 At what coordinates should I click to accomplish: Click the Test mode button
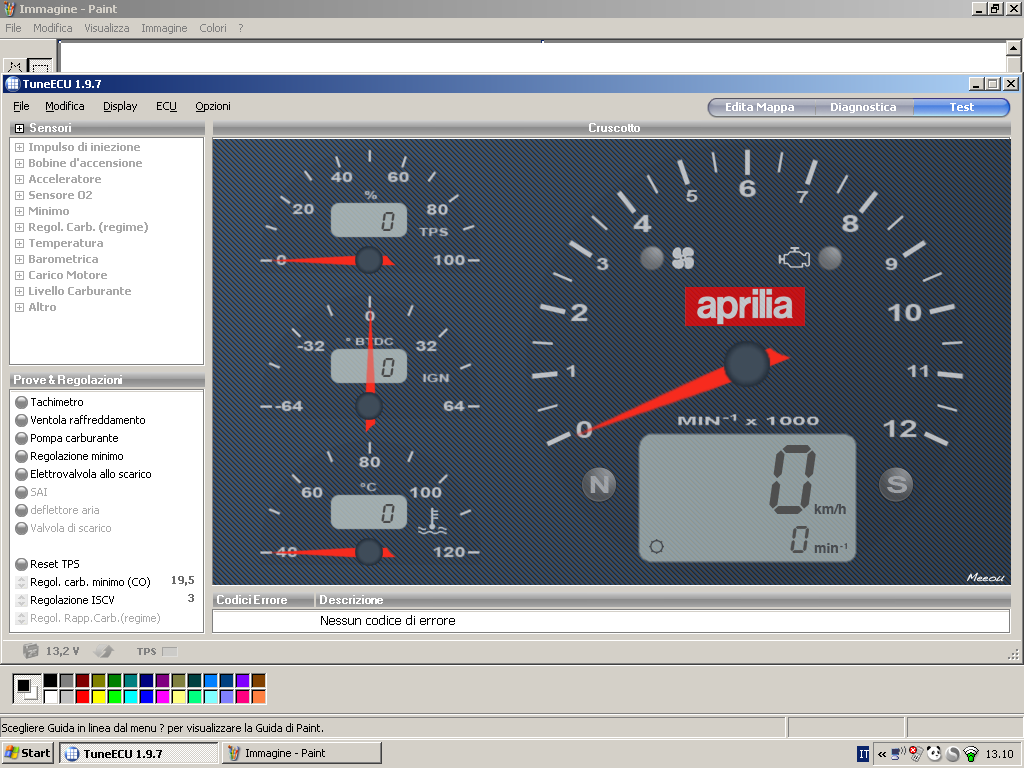(961, 107)
